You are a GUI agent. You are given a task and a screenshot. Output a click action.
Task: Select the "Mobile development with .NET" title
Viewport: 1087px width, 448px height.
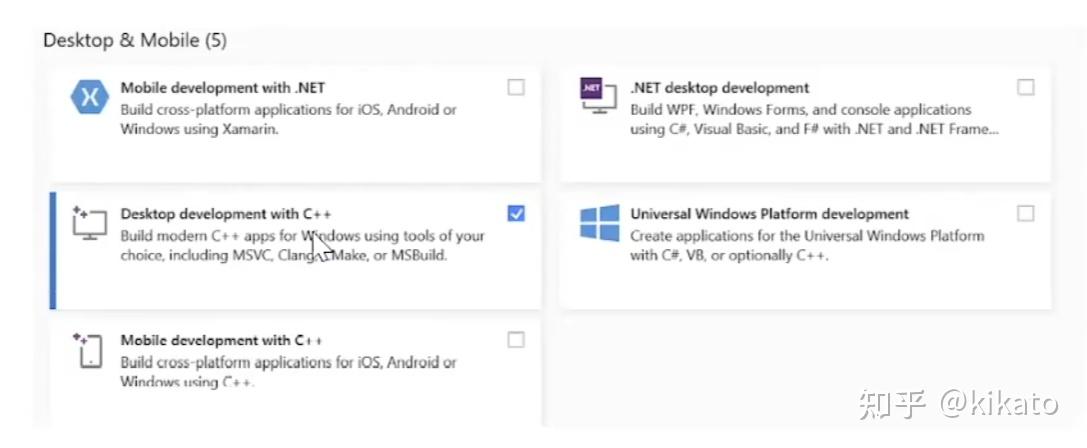click(x=222, y=88)
